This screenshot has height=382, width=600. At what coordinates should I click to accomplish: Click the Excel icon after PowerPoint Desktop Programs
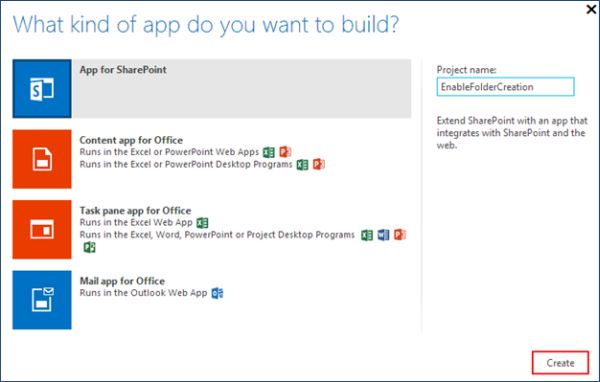(302, 165)
